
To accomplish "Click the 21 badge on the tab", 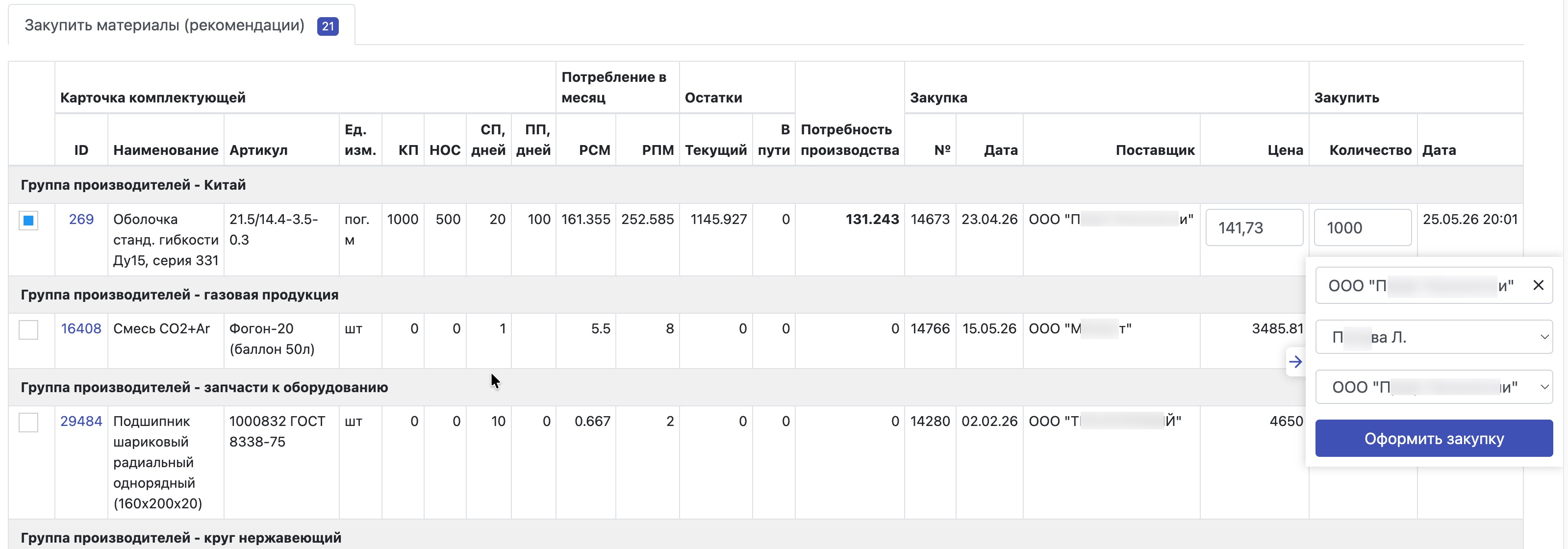I will pyautogui.click(x=328, y=26).
